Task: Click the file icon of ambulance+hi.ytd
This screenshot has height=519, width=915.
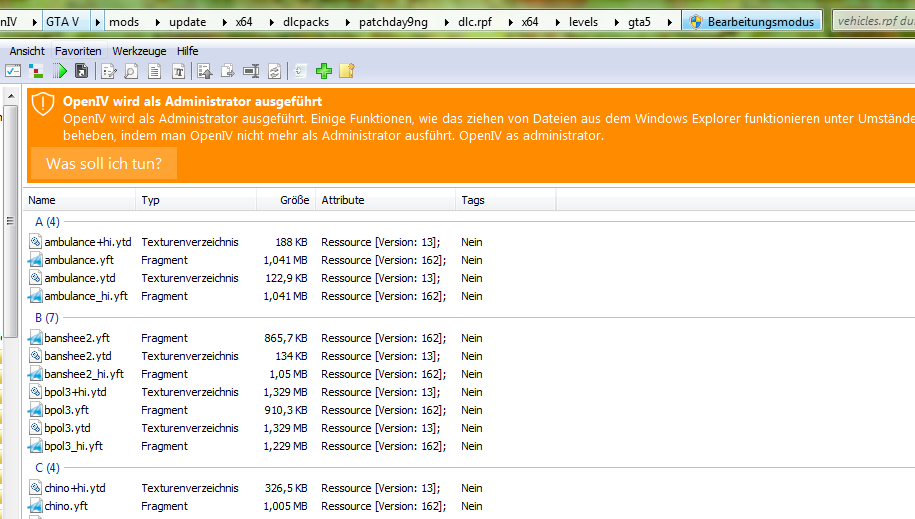Action: (36, 242)
